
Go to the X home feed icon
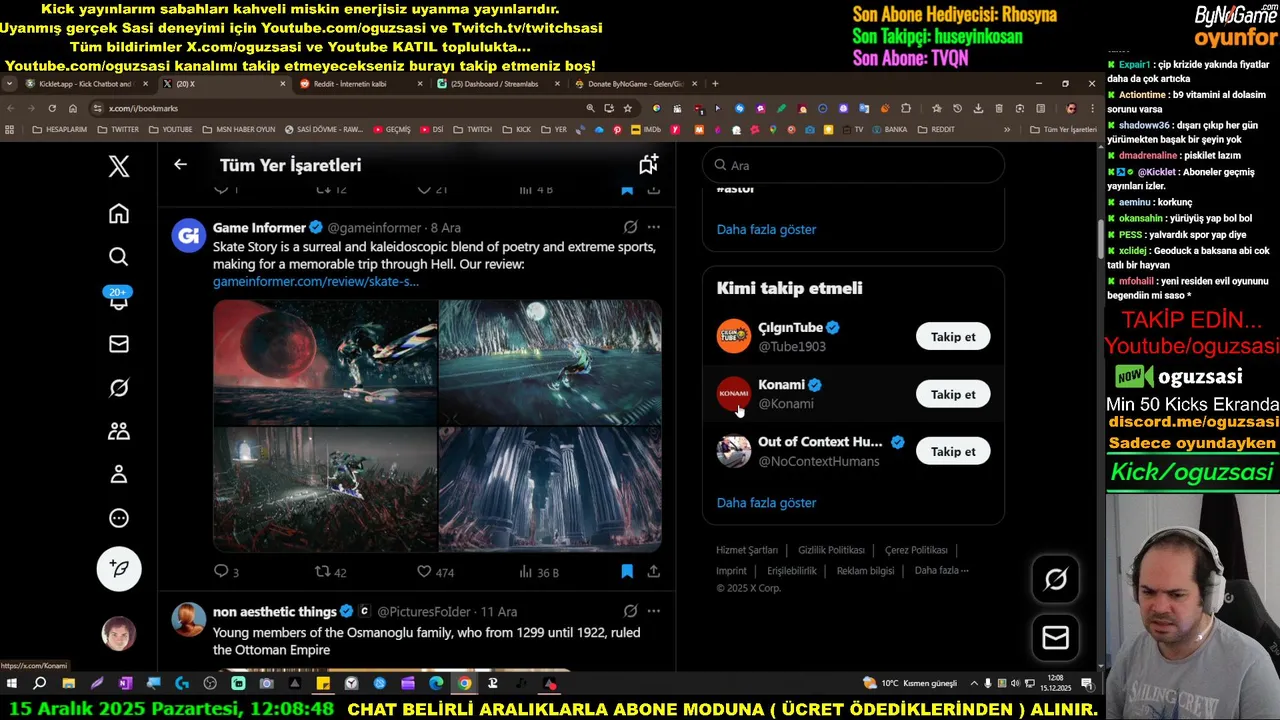pos(119,213)
